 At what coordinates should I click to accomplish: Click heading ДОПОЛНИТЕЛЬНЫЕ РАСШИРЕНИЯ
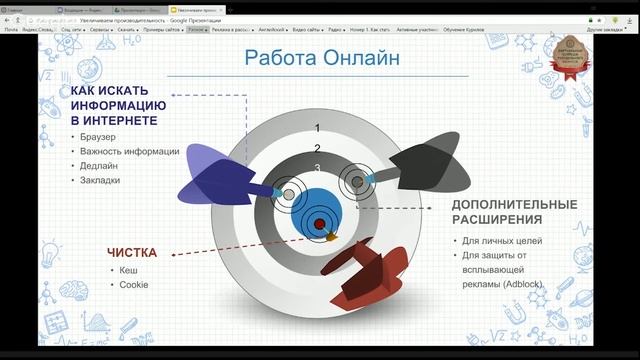point(515,212)
